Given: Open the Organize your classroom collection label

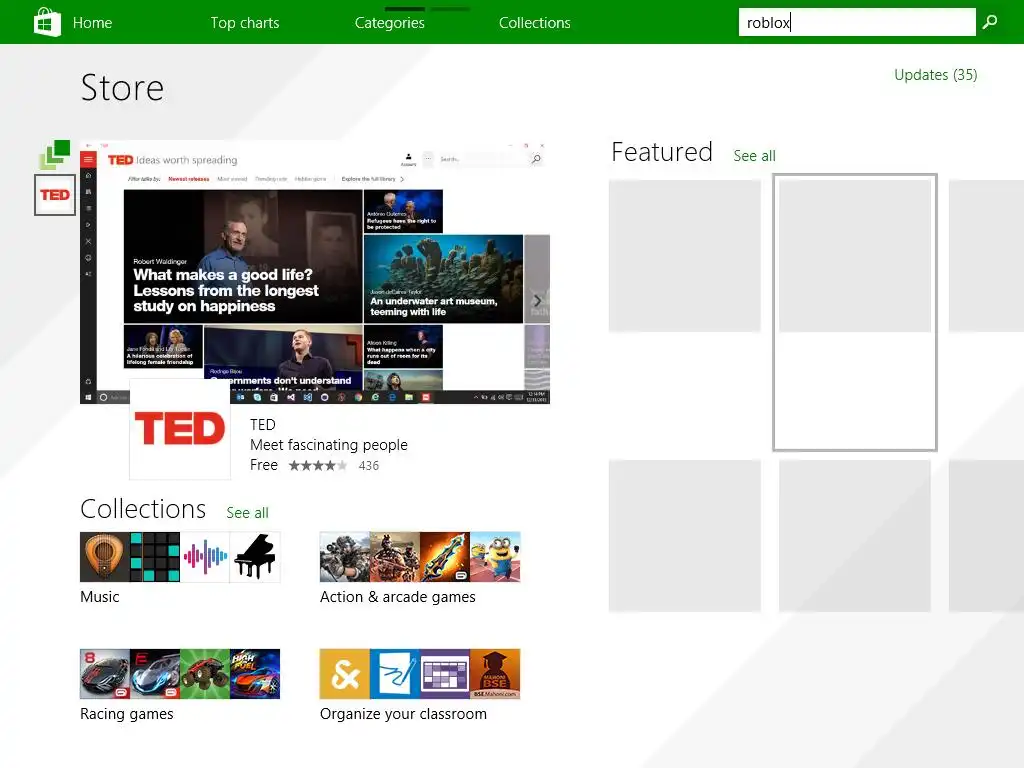Looking at the screenshot, I should 404,714.
